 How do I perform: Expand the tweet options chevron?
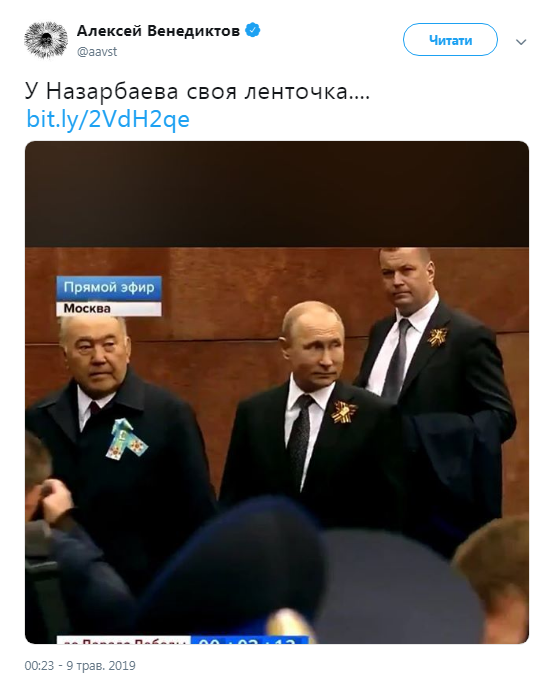[x=521, y=42]
